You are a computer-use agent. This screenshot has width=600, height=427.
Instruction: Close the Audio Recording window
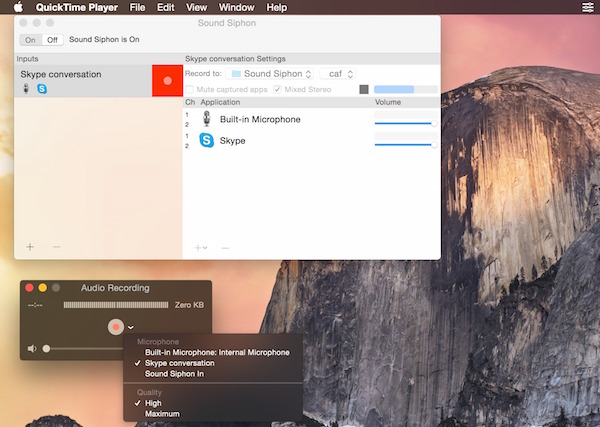29,288
